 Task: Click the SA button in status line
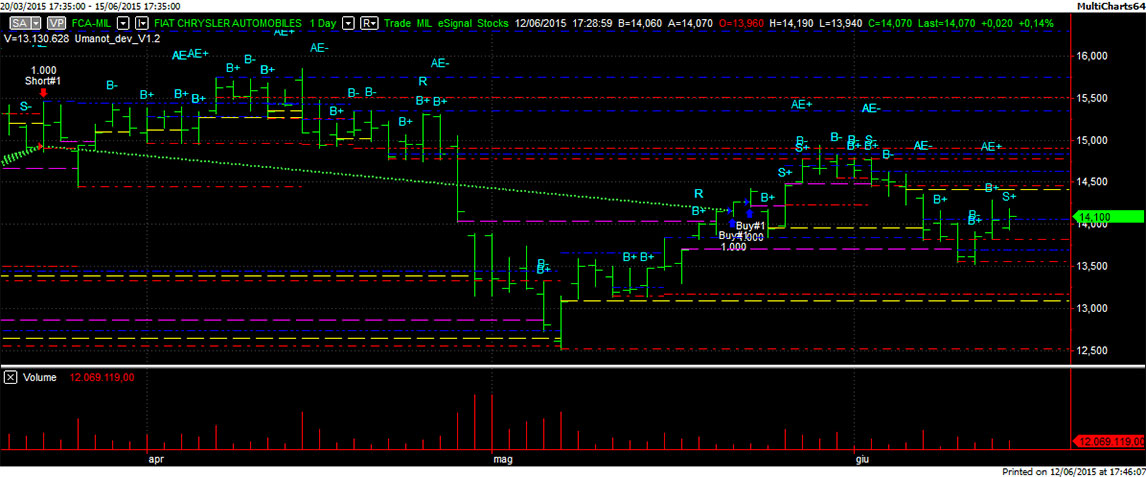point(17,21)
